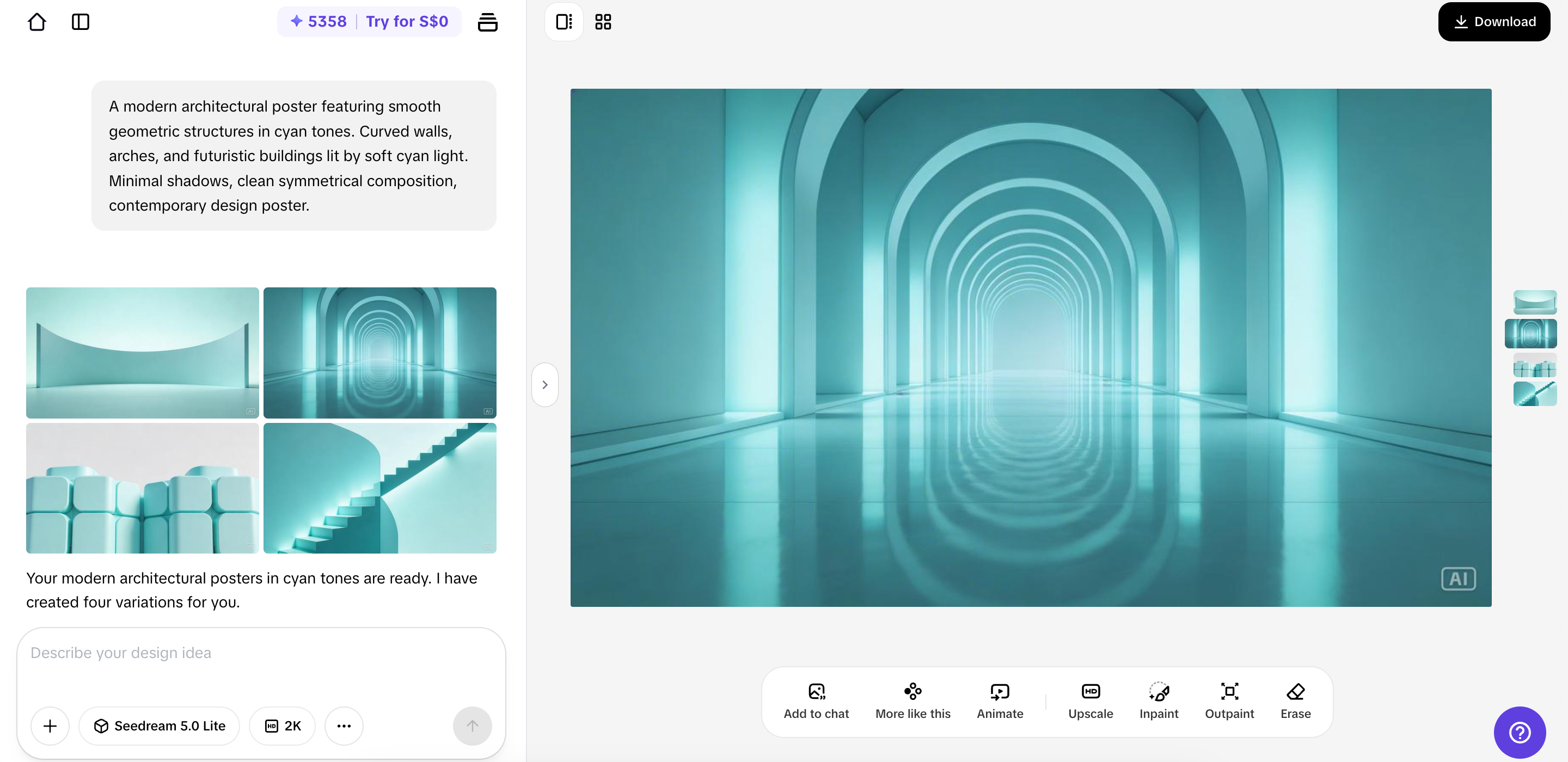Screen dimensions: 1568x762
Task: Toggle the left sidebar panel icon
Action: [81, 22]
